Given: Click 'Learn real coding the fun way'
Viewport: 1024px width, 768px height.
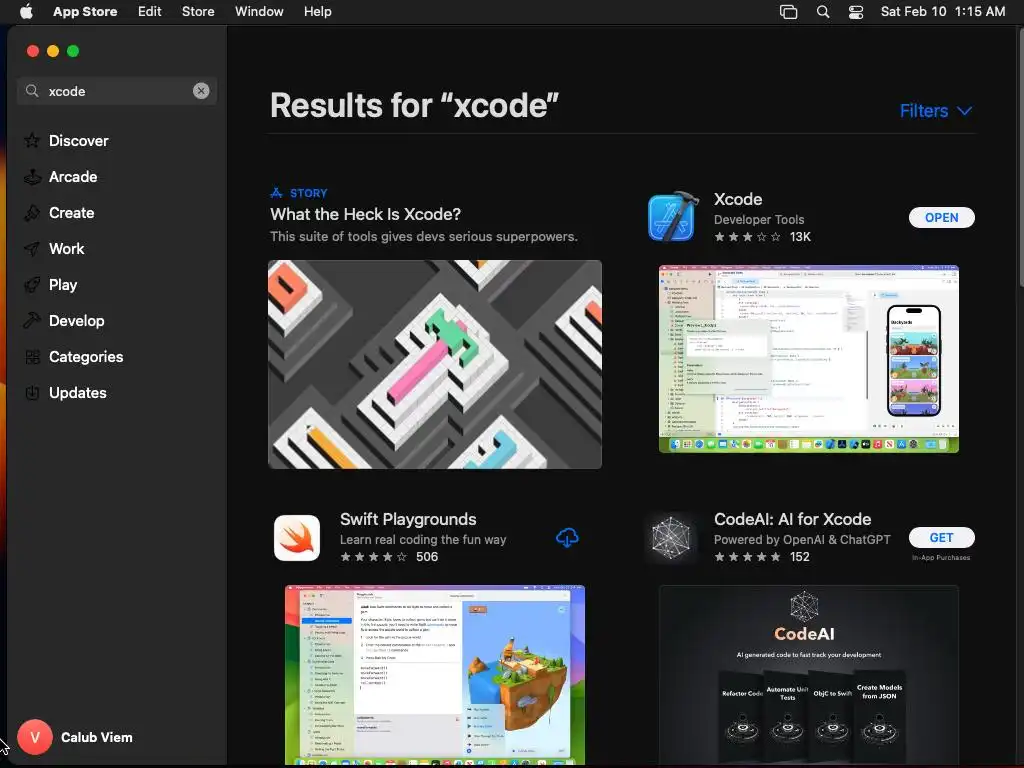Looking at the screenshot, I should coord(423,539).
